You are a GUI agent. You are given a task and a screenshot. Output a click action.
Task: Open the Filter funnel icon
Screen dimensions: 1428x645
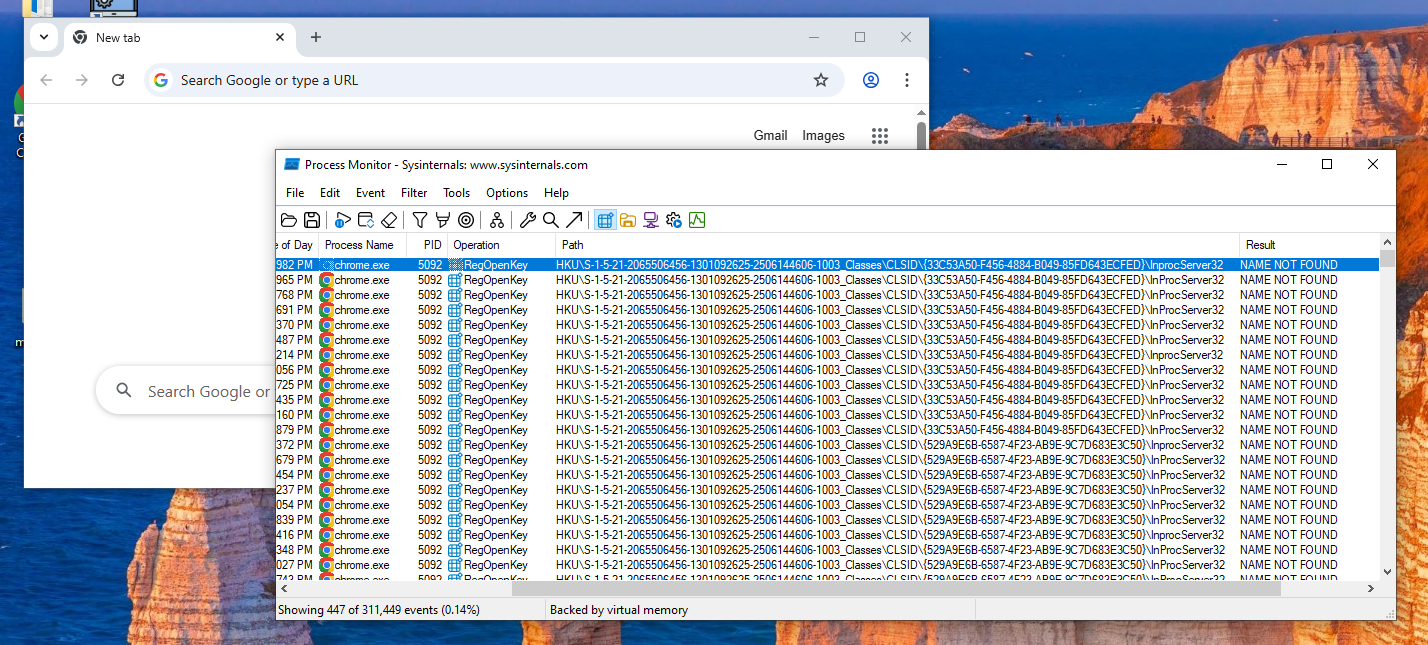click(x=420, y=220)
